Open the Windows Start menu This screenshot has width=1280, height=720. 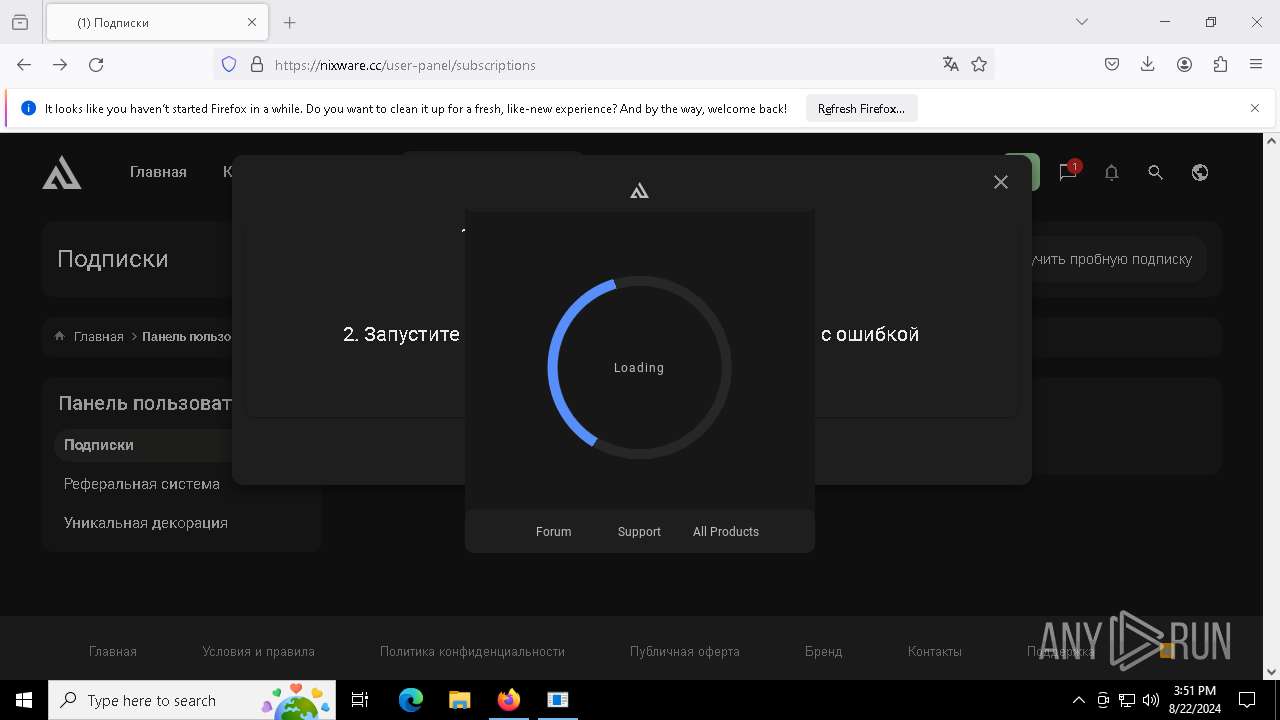(x=24, y=700)
